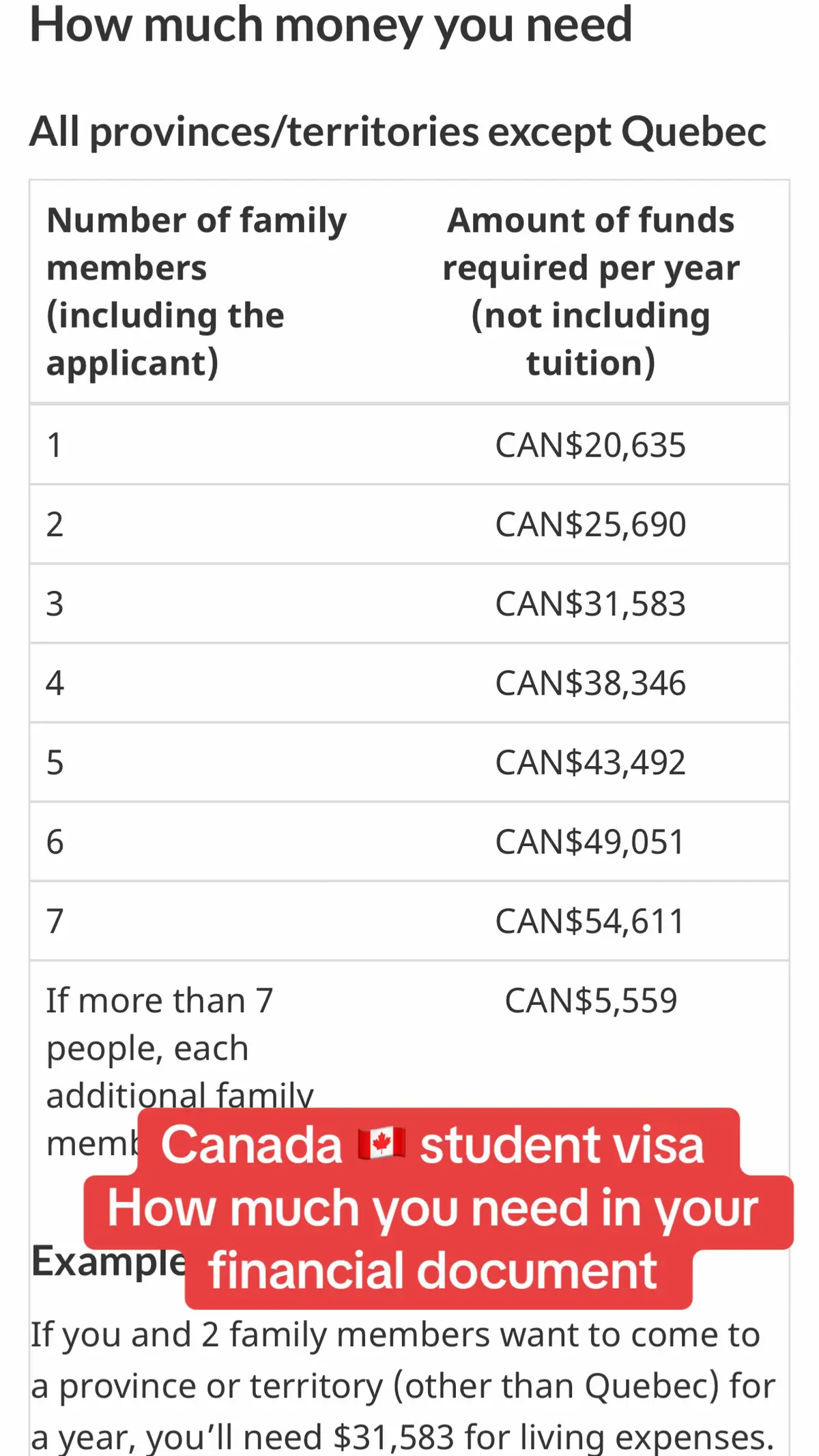819x1456 pixels.
Task: Click the Canadian flag emoji in caption
Action: 382,1144
